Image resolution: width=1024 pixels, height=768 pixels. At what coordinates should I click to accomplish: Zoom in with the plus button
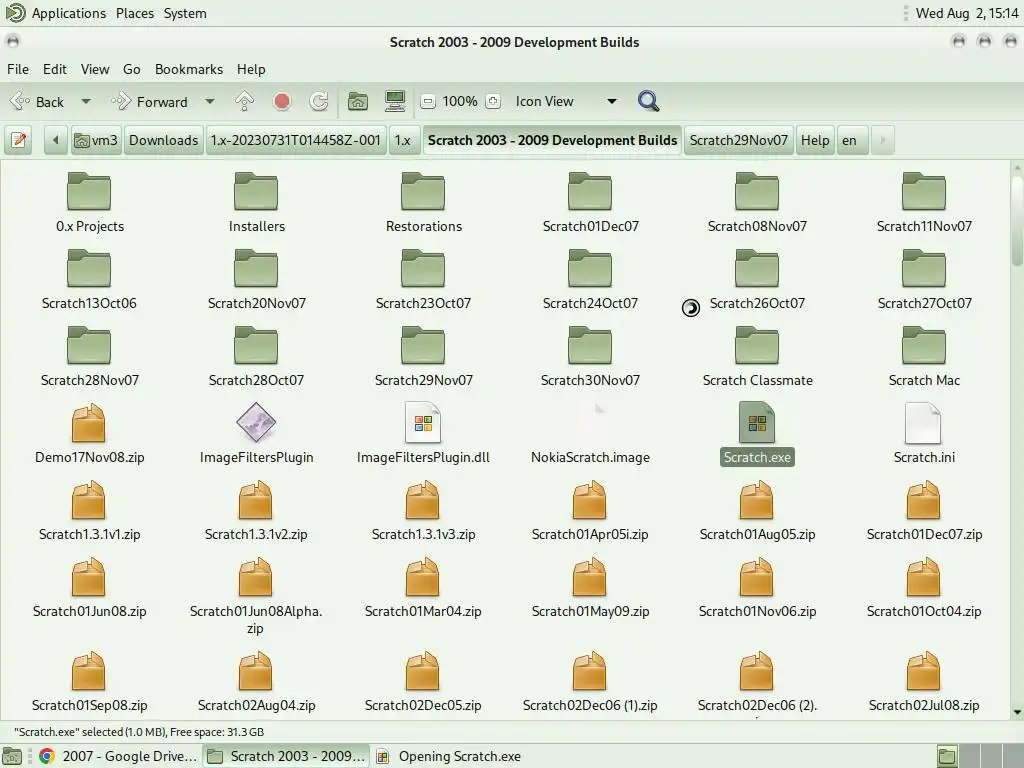click(x=493, y=101)
